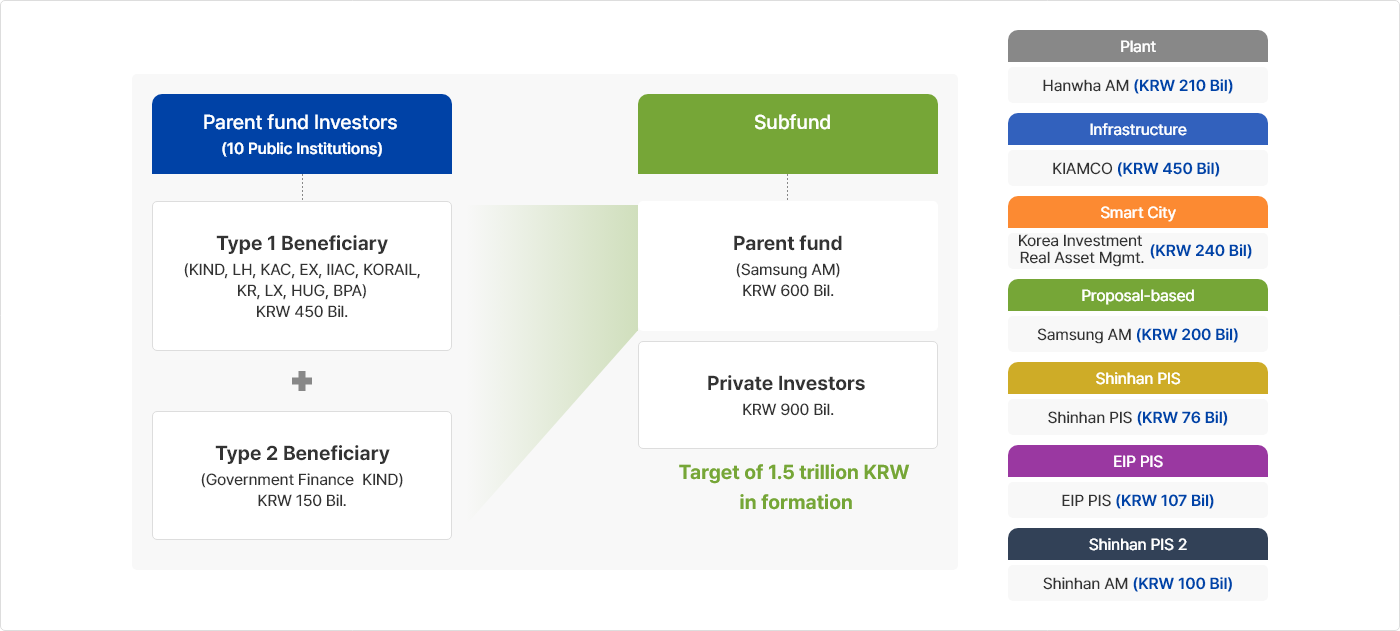This screenshot has width=1400, height=631.
Task: Select the dark Shinhan PIS 2 header
Action: pyautogui.click(x=1138, y=544)
